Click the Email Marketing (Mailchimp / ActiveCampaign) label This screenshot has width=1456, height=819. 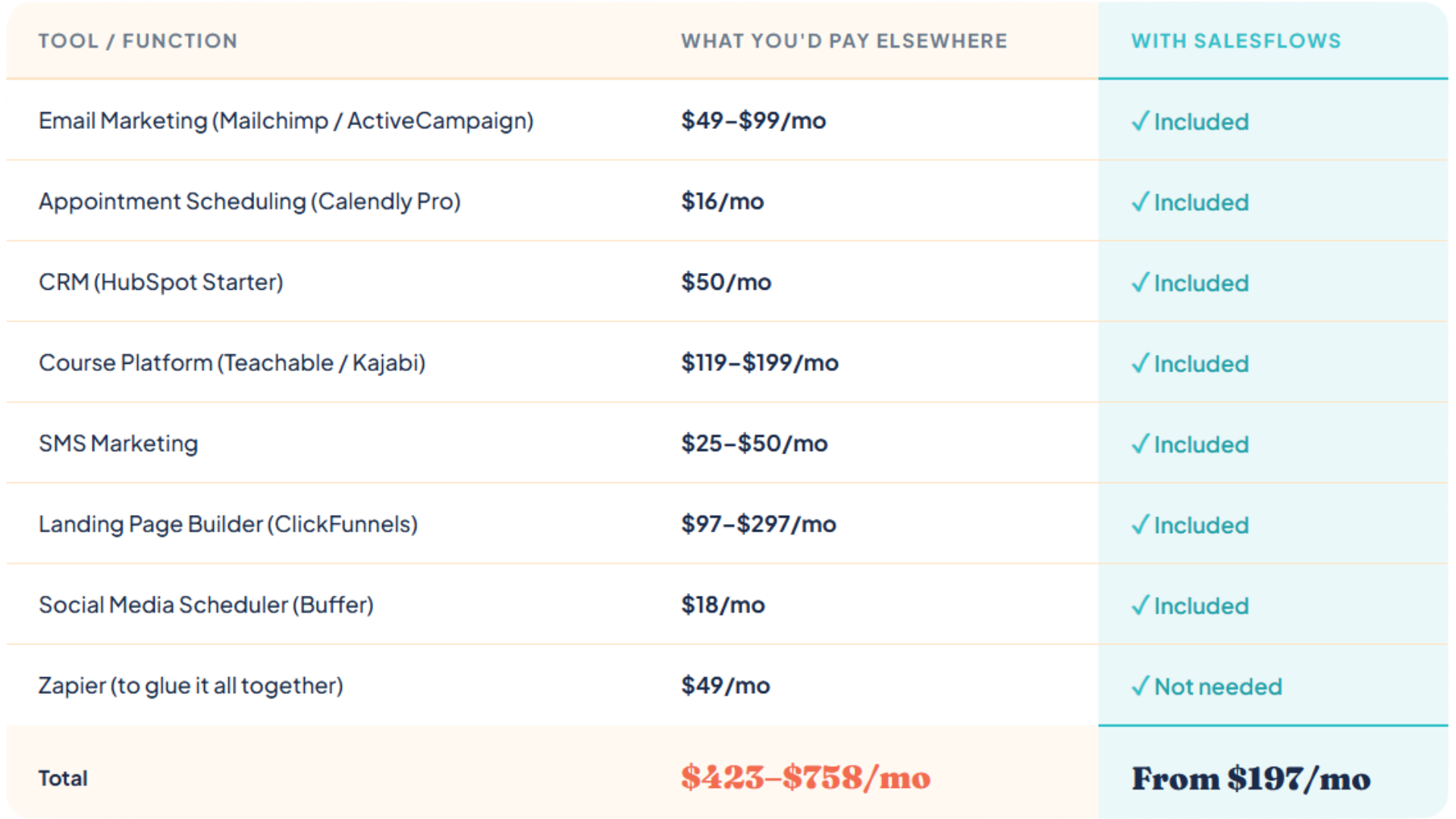click(x=286, y=121)
